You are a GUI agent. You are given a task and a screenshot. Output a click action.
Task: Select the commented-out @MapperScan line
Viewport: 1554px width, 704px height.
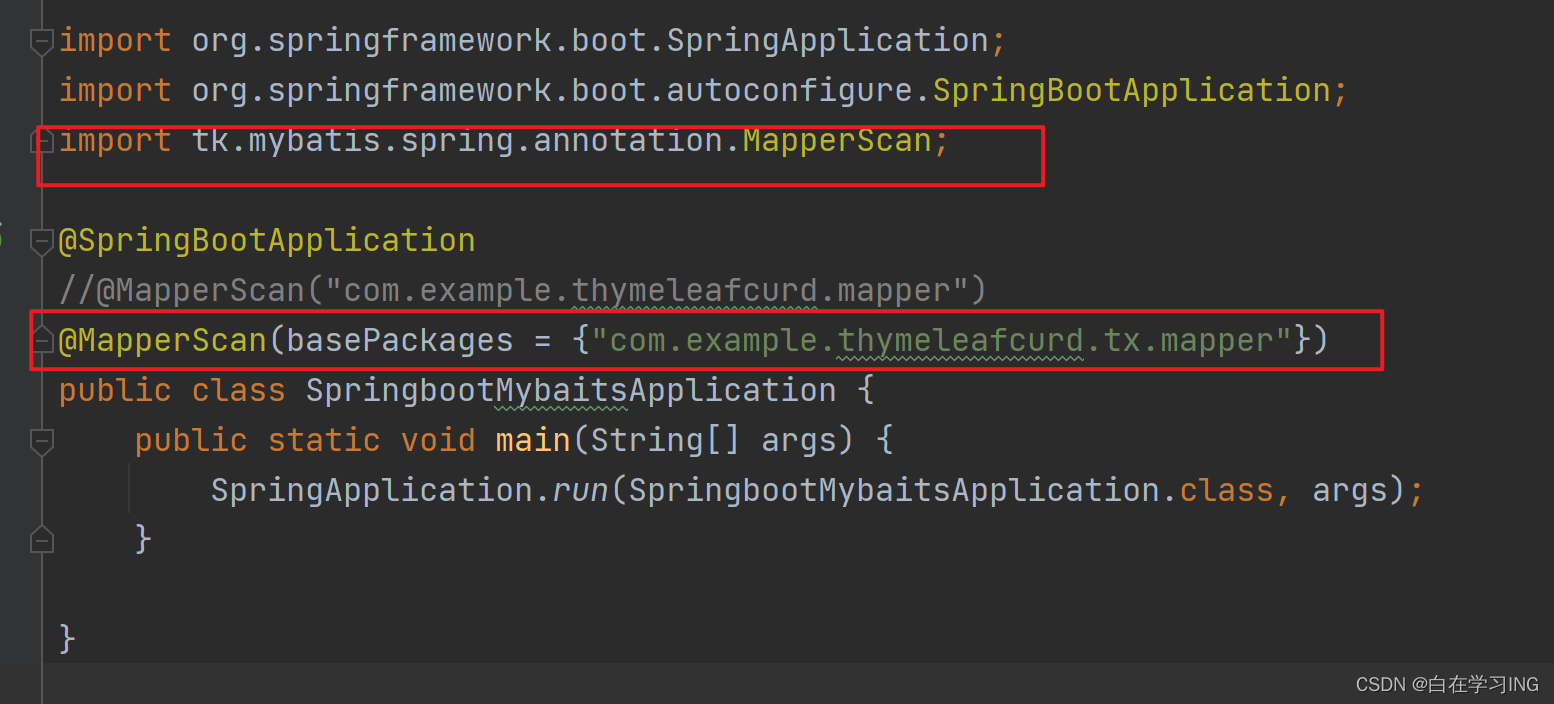(520, 290)
